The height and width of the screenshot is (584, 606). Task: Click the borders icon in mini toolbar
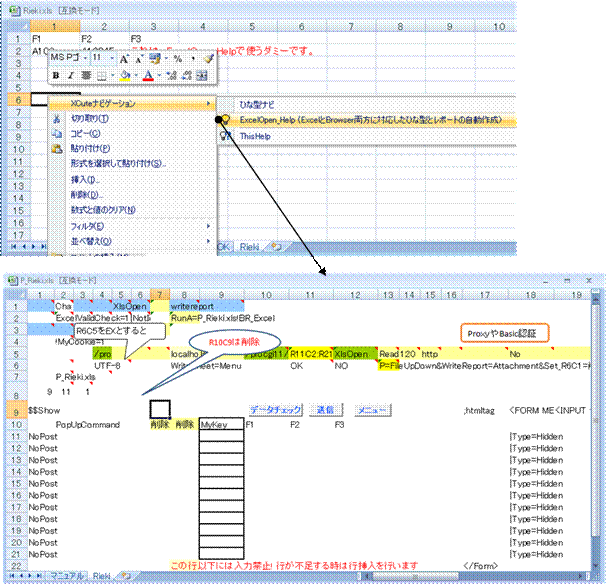(x=101, y=75)
